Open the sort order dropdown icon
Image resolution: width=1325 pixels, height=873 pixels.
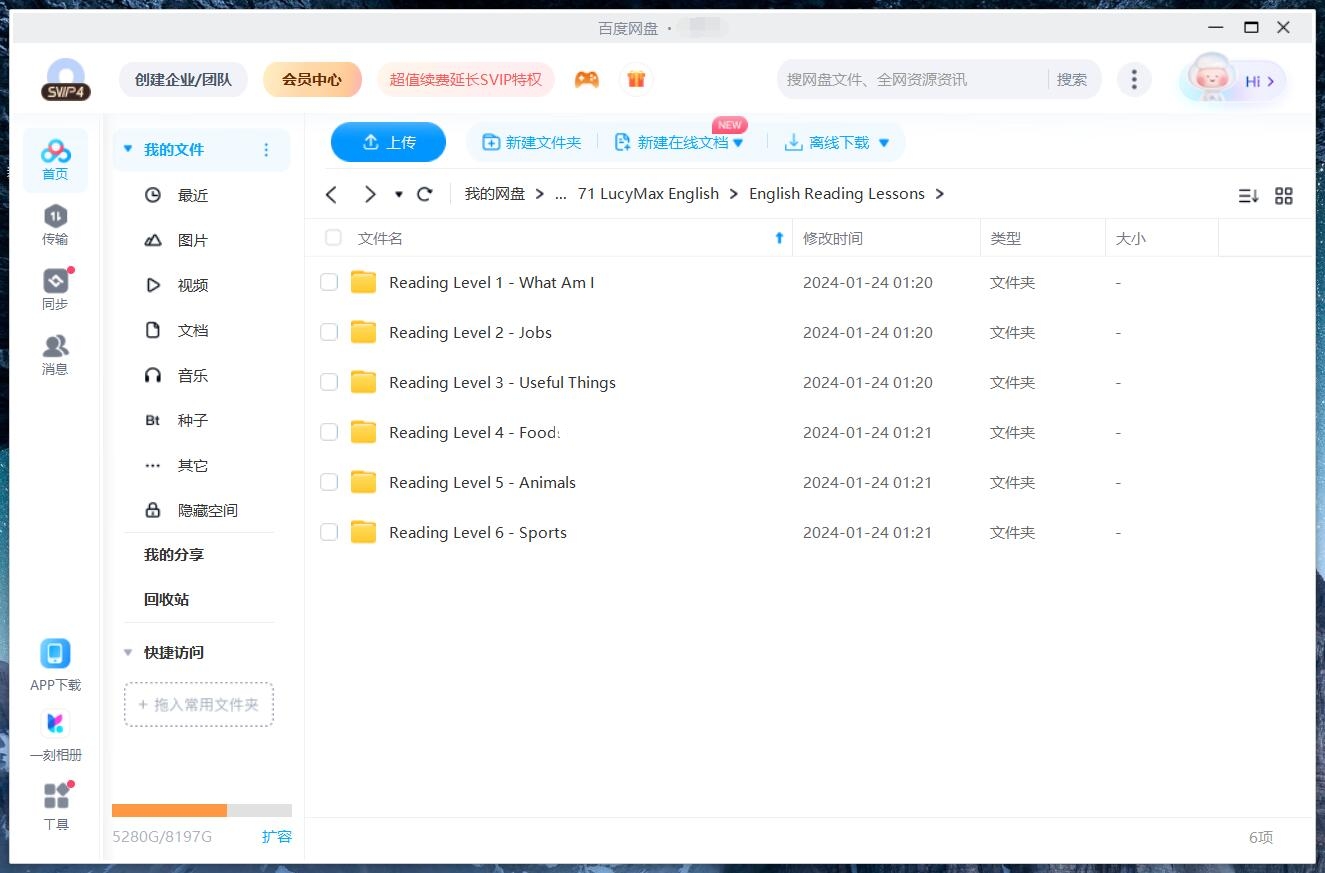(x=1248, y=196)
